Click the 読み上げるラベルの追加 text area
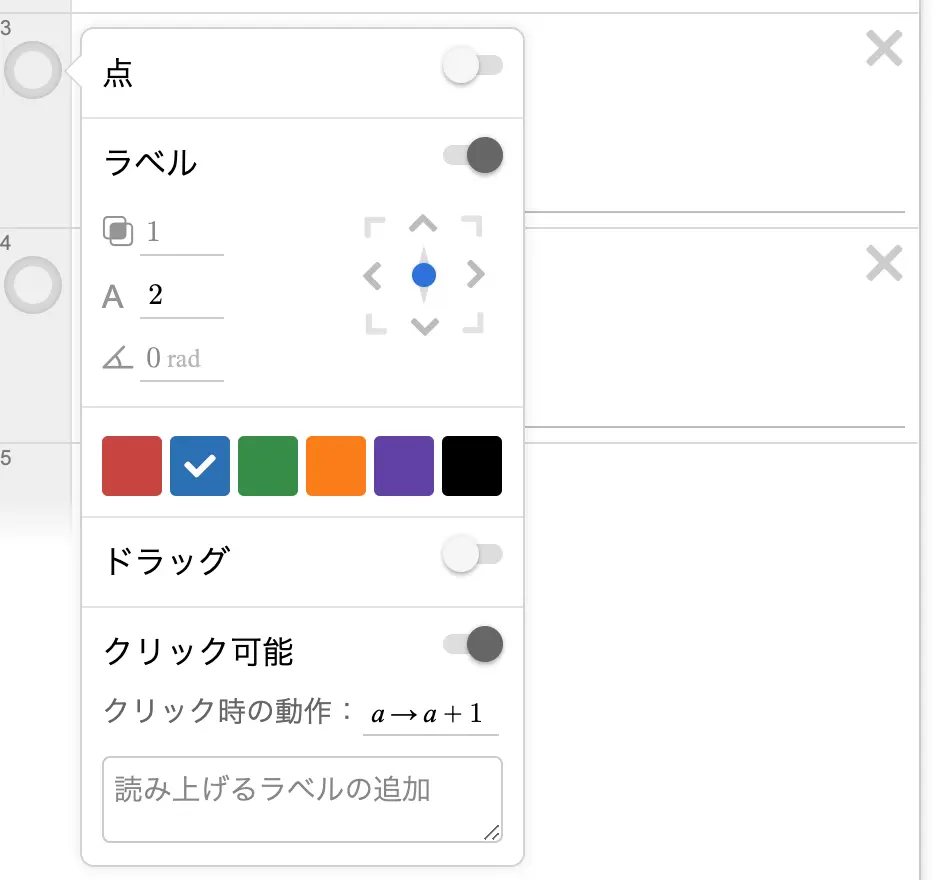This screenshot has width=940, height=880. [x=302, y=799]
